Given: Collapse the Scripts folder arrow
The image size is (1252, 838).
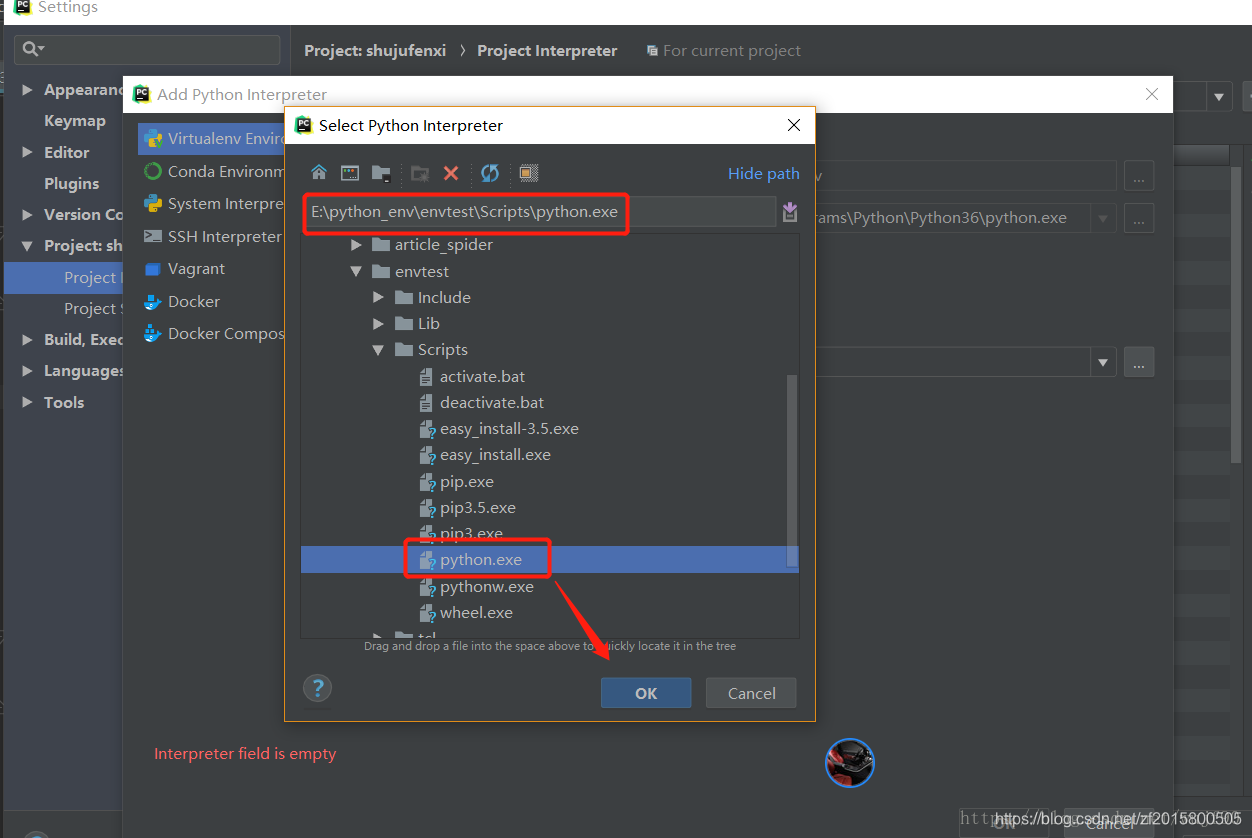Looking at the screenshot, I should (x=378, y=350).
